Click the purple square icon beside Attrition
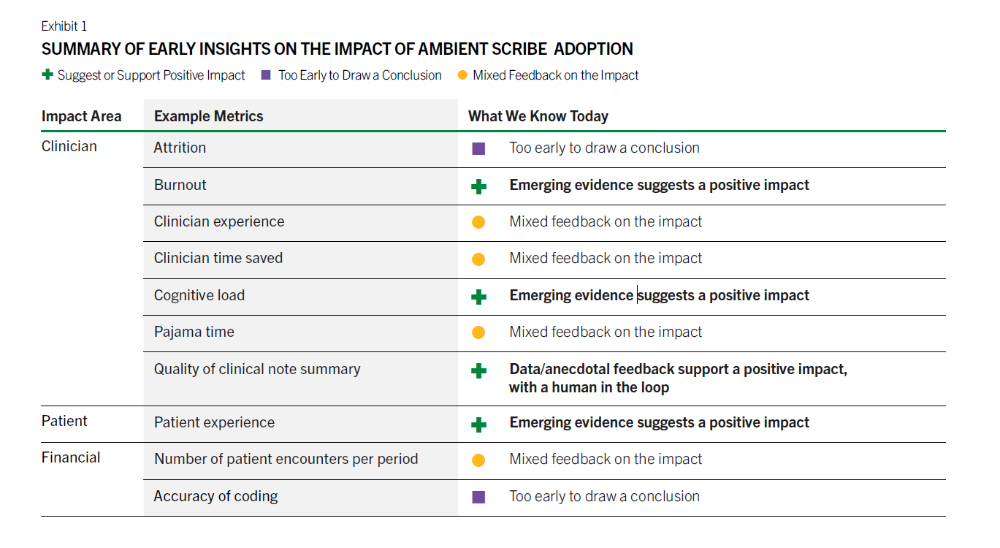Screen dimensions: 1000x548 478,149
